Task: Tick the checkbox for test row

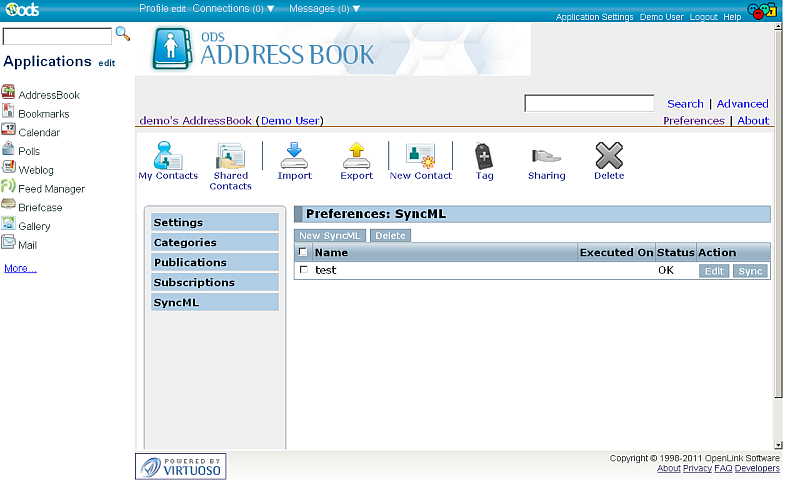Action: pyautogui.click(x=304, y=270)
